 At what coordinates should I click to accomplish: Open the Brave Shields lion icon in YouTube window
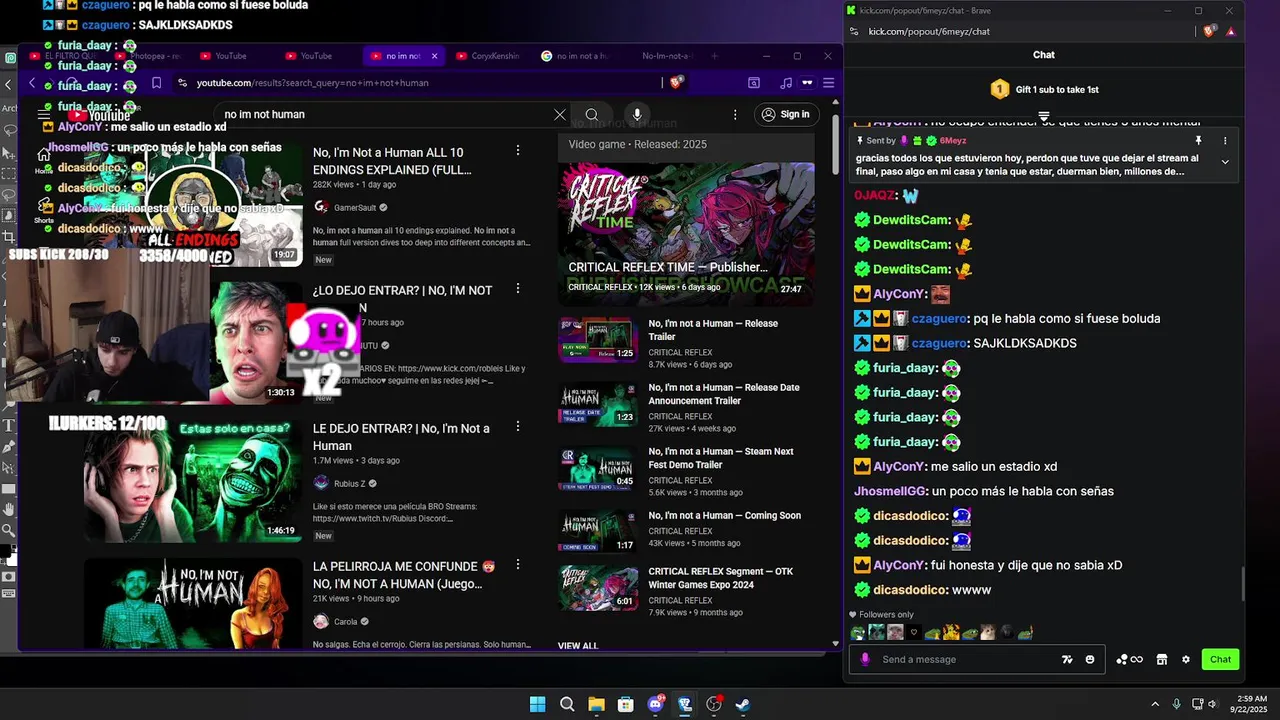[676, 83]
